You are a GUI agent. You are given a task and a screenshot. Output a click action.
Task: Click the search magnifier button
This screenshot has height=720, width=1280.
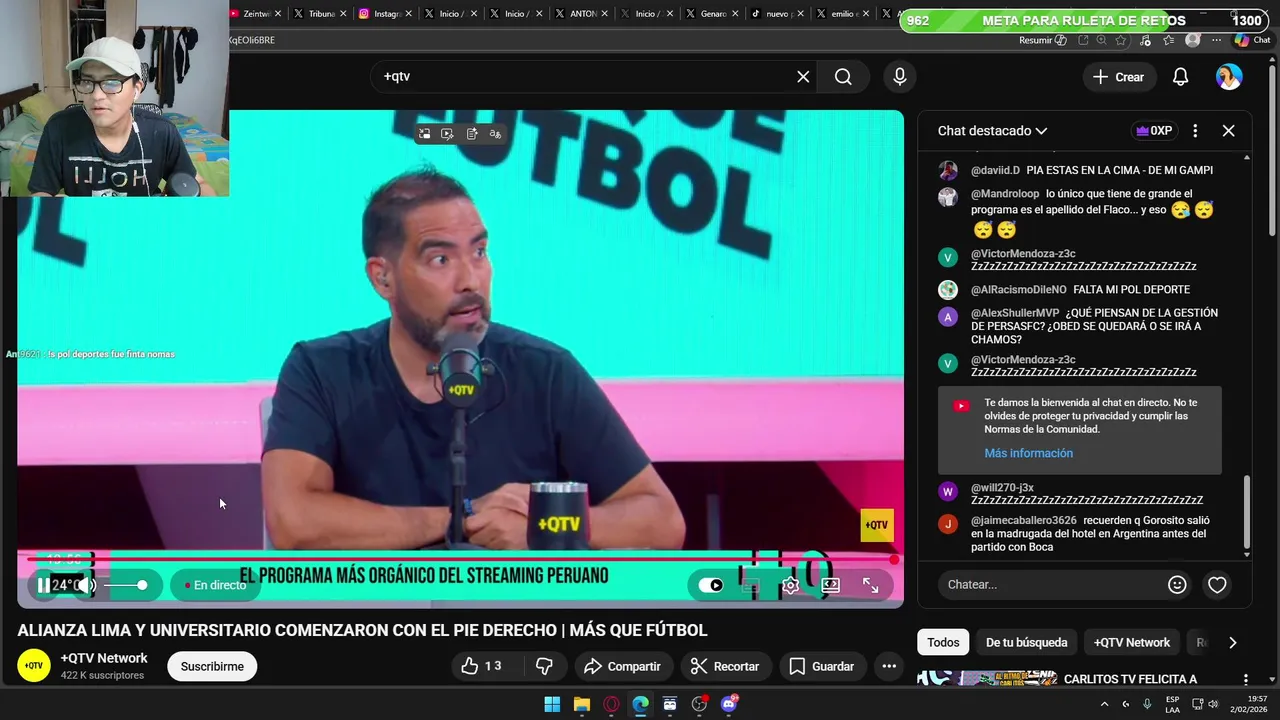pos(843,77)
